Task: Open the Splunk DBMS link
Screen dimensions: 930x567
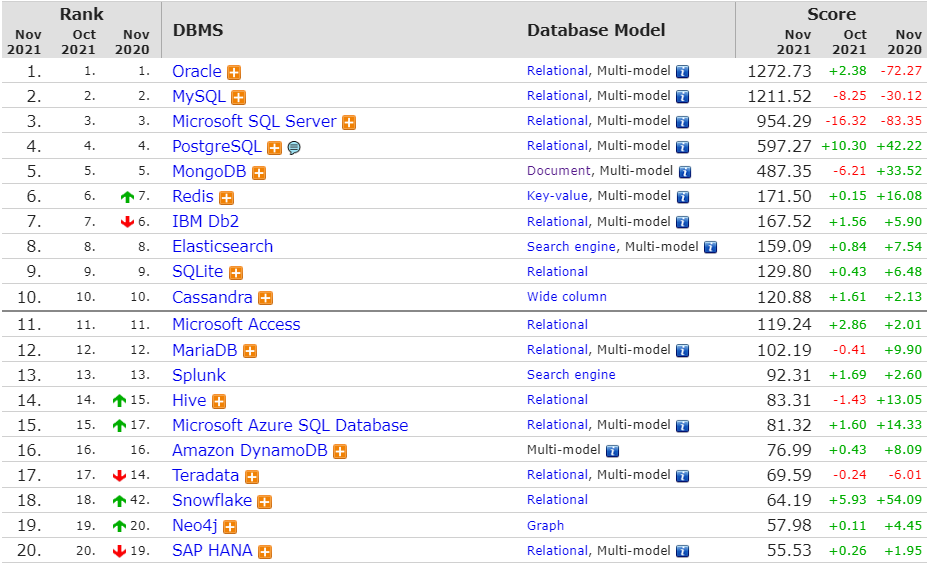Action: [x=199, y=375]
